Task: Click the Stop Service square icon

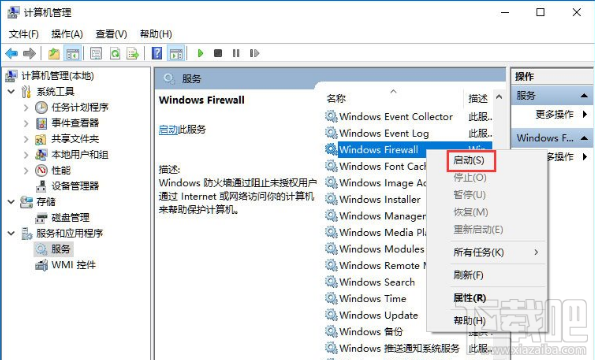Action: pyautogui.click(x=218, y=53)
